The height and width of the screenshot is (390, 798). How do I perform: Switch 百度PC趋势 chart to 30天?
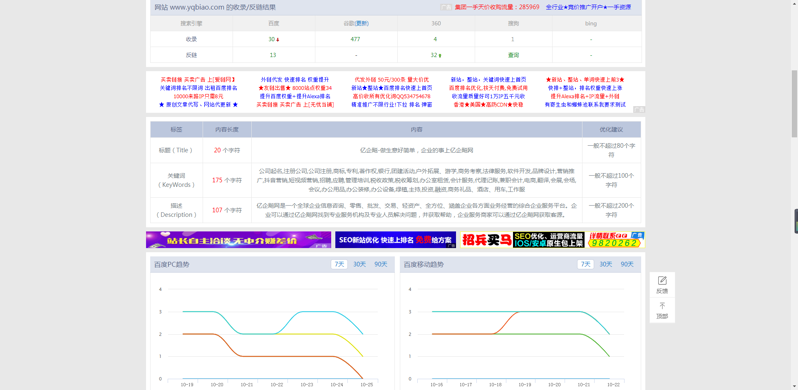(360, 264)
